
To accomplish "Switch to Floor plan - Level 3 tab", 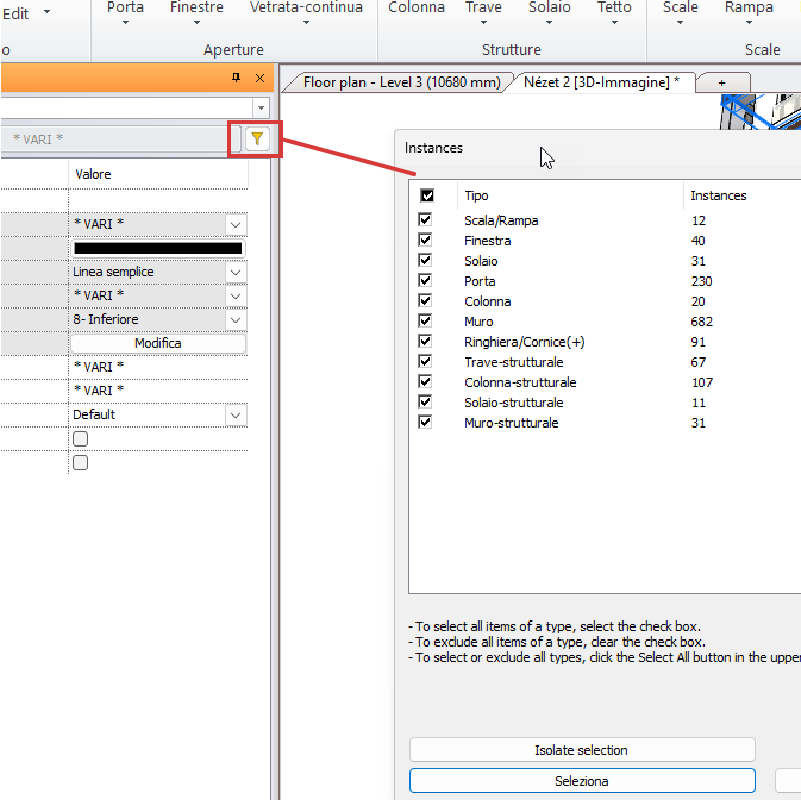I will click(x=401, y=82).
